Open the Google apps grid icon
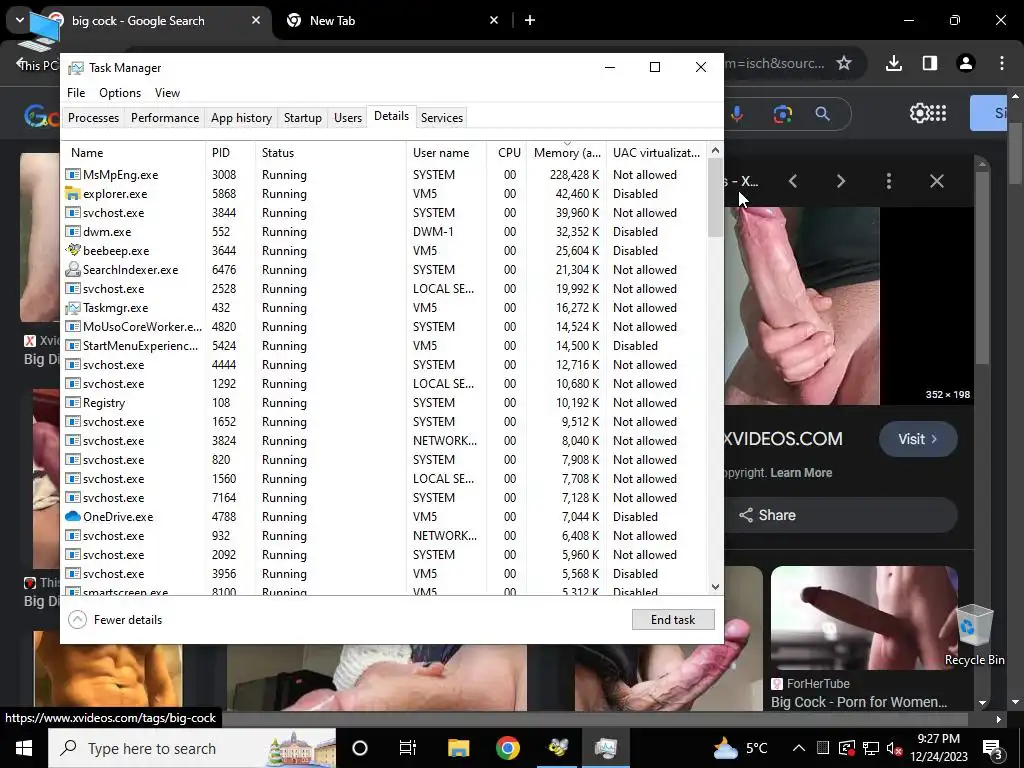Viewport: 1024px width, 768px height. pos(938,113)
